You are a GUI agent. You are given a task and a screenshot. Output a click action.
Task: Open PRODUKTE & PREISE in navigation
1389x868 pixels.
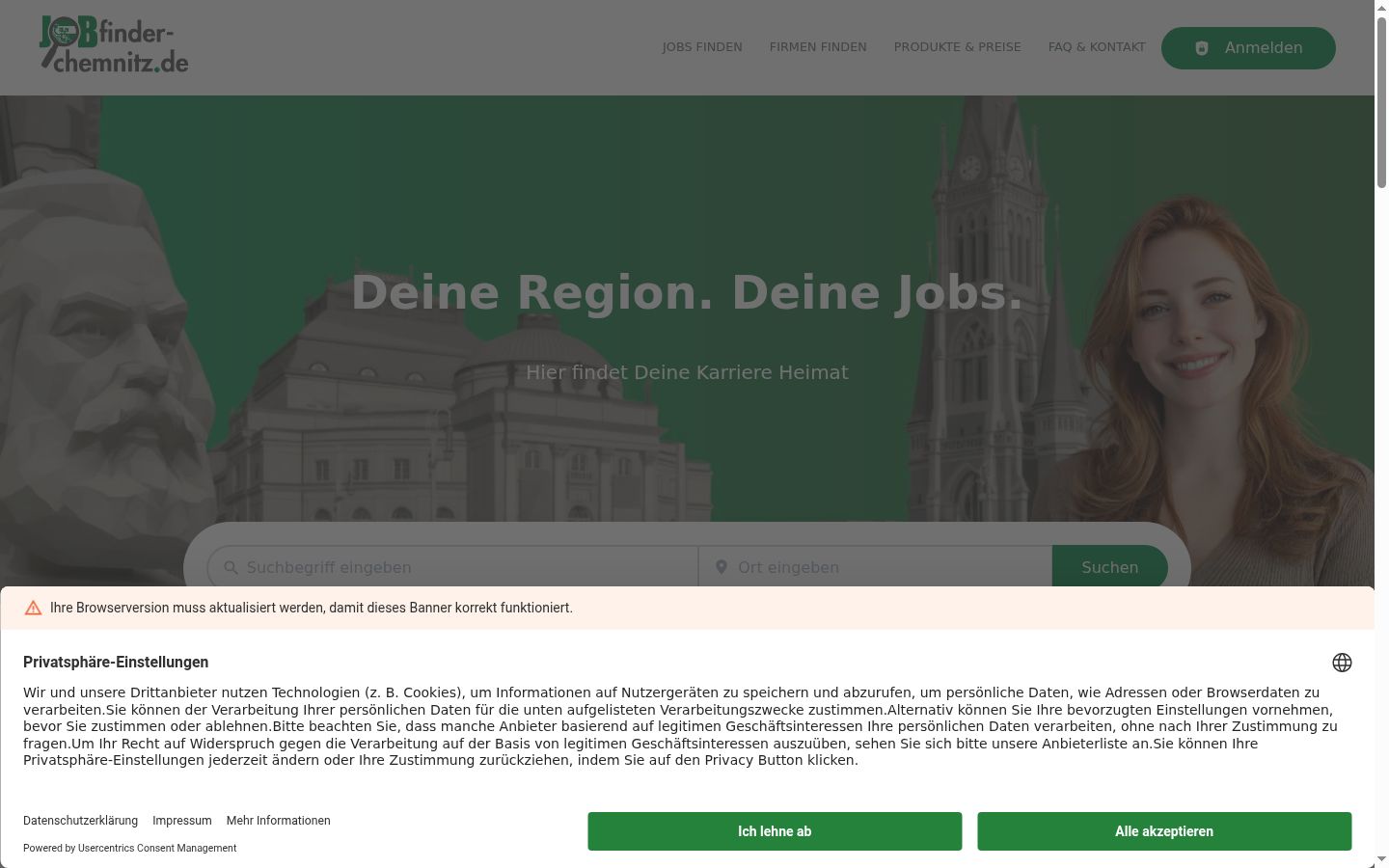pyautogui.click(x=958, y=47)
